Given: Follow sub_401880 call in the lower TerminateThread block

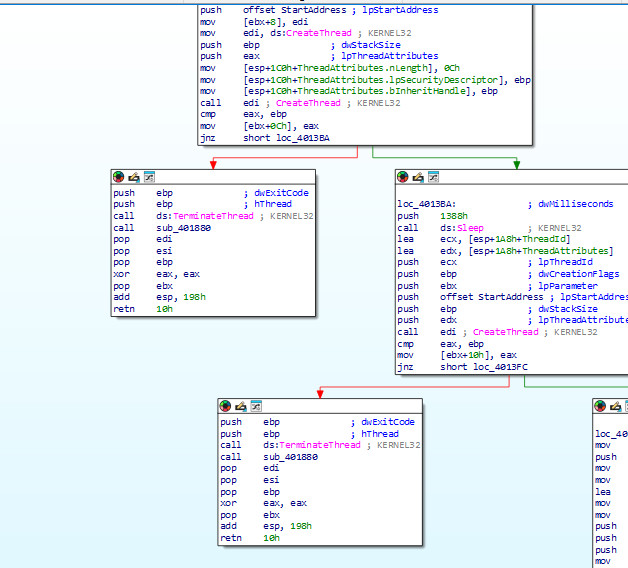Looking at the screenshot, I should pos(290,457).
